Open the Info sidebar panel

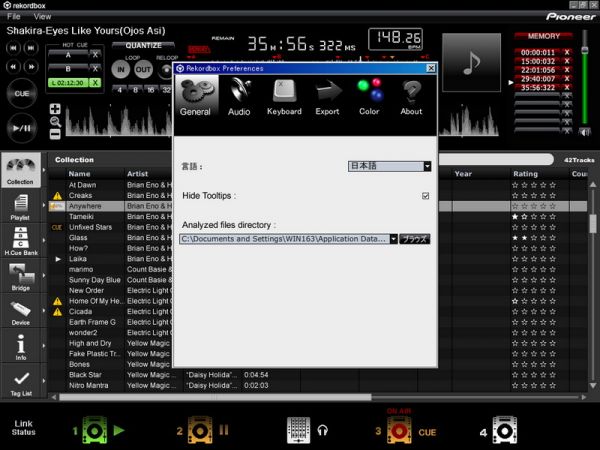click(x=21, y=346)
